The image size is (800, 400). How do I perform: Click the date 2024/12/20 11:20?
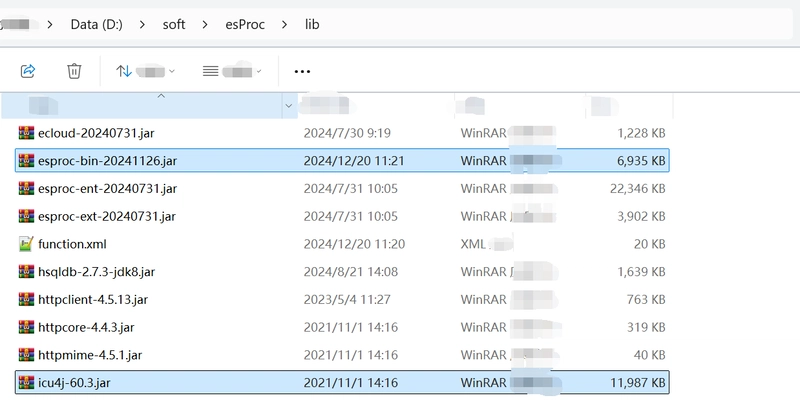pos(354,244)
